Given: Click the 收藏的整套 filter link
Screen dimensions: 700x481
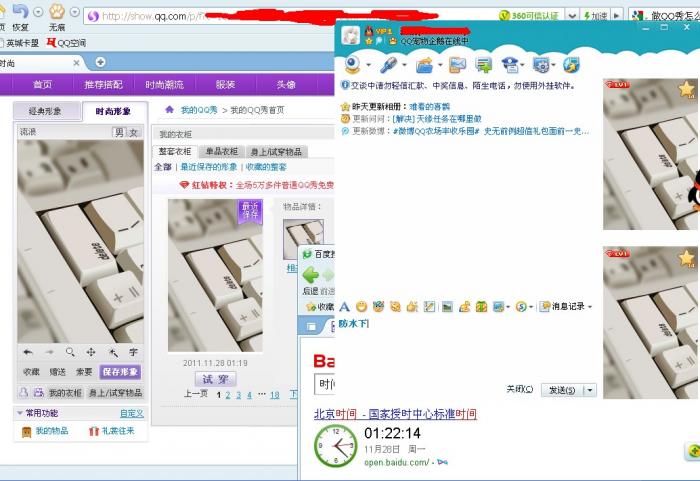Looking at the screenshot, I should point(267,167).
